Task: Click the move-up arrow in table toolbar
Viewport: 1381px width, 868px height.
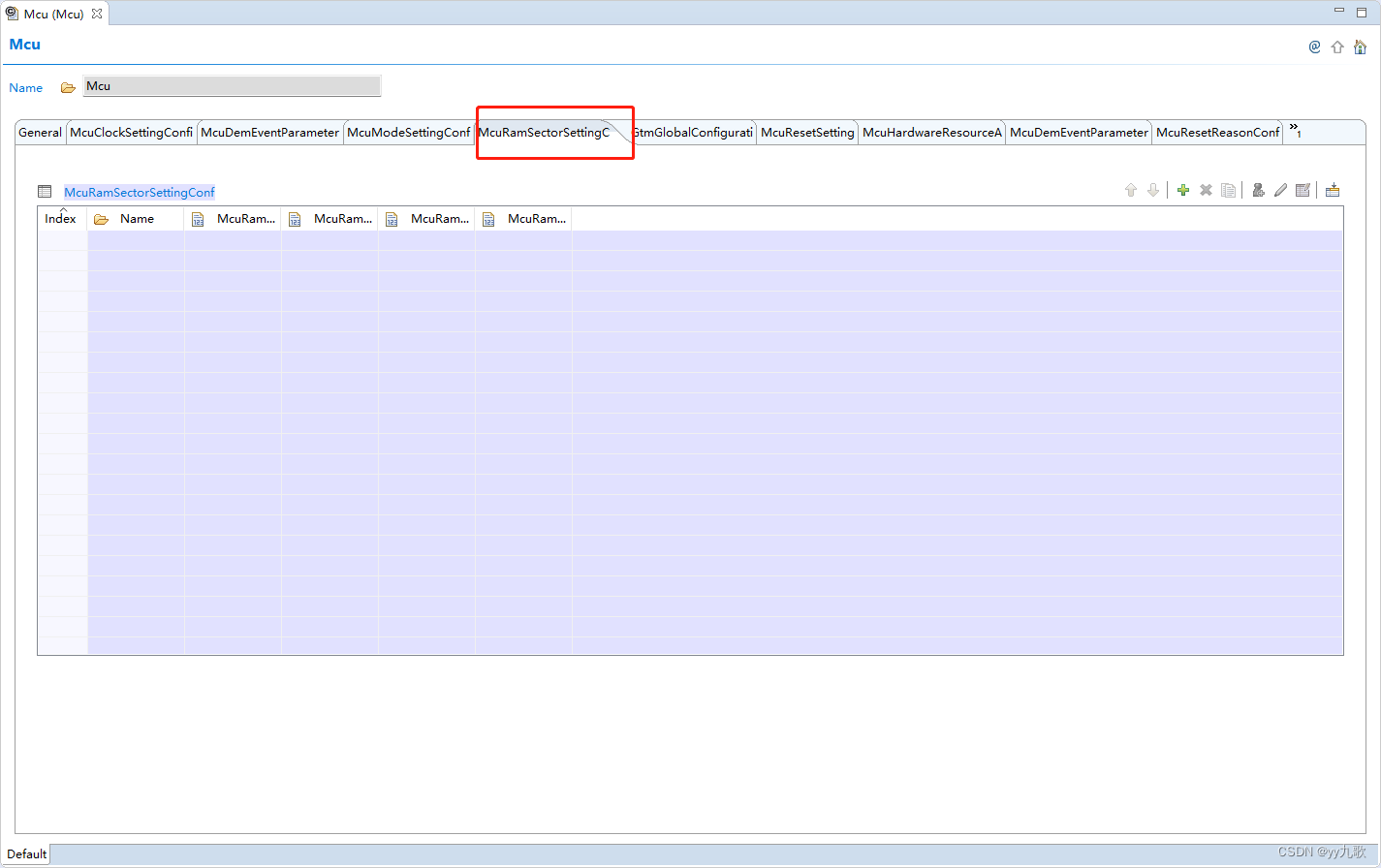Action: 1130,190
